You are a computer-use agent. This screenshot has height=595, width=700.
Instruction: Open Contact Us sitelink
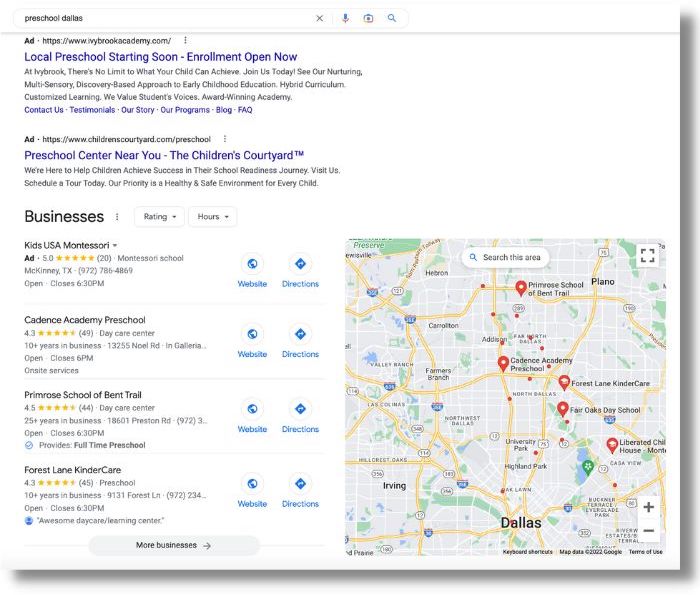[x=44, y=110]
